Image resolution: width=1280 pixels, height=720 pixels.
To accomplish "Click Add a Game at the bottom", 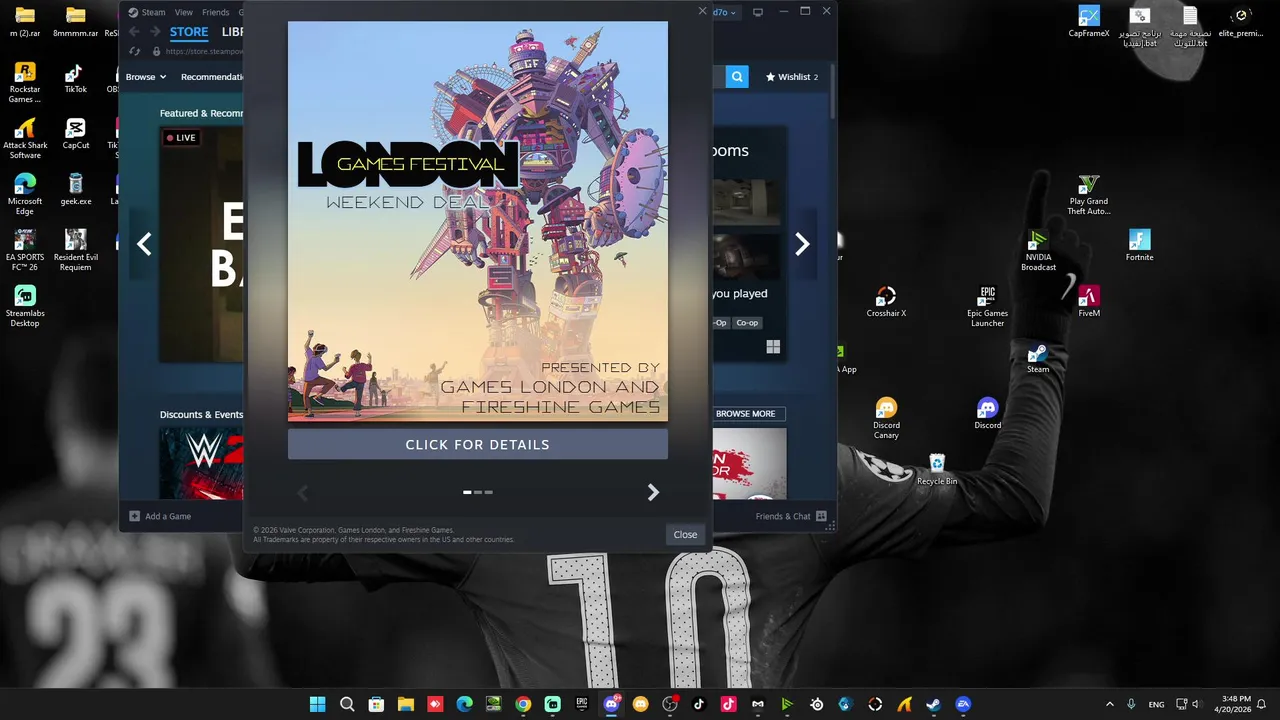I will click(160, 516).
